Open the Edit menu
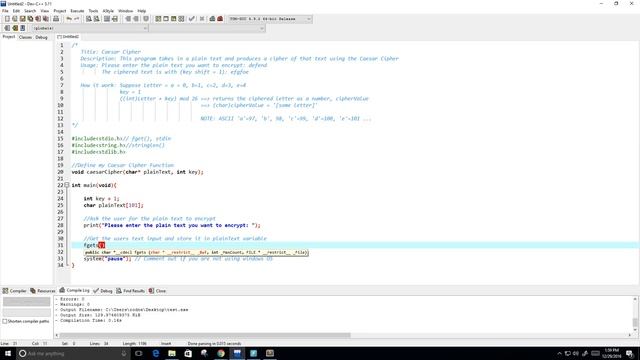The image size is (640, 360). (16, 11)
